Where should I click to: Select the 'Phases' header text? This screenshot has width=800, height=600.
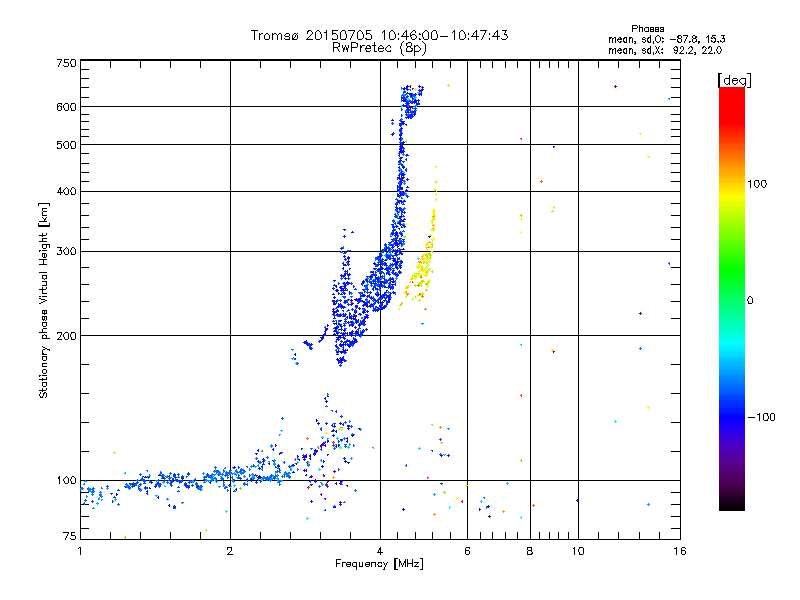click(x=647, y=29)
